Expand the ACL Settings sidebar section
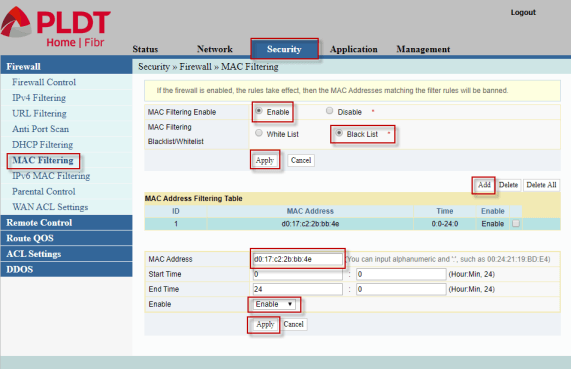The width and height of the screenshot is (571, 369). (66, 254)
